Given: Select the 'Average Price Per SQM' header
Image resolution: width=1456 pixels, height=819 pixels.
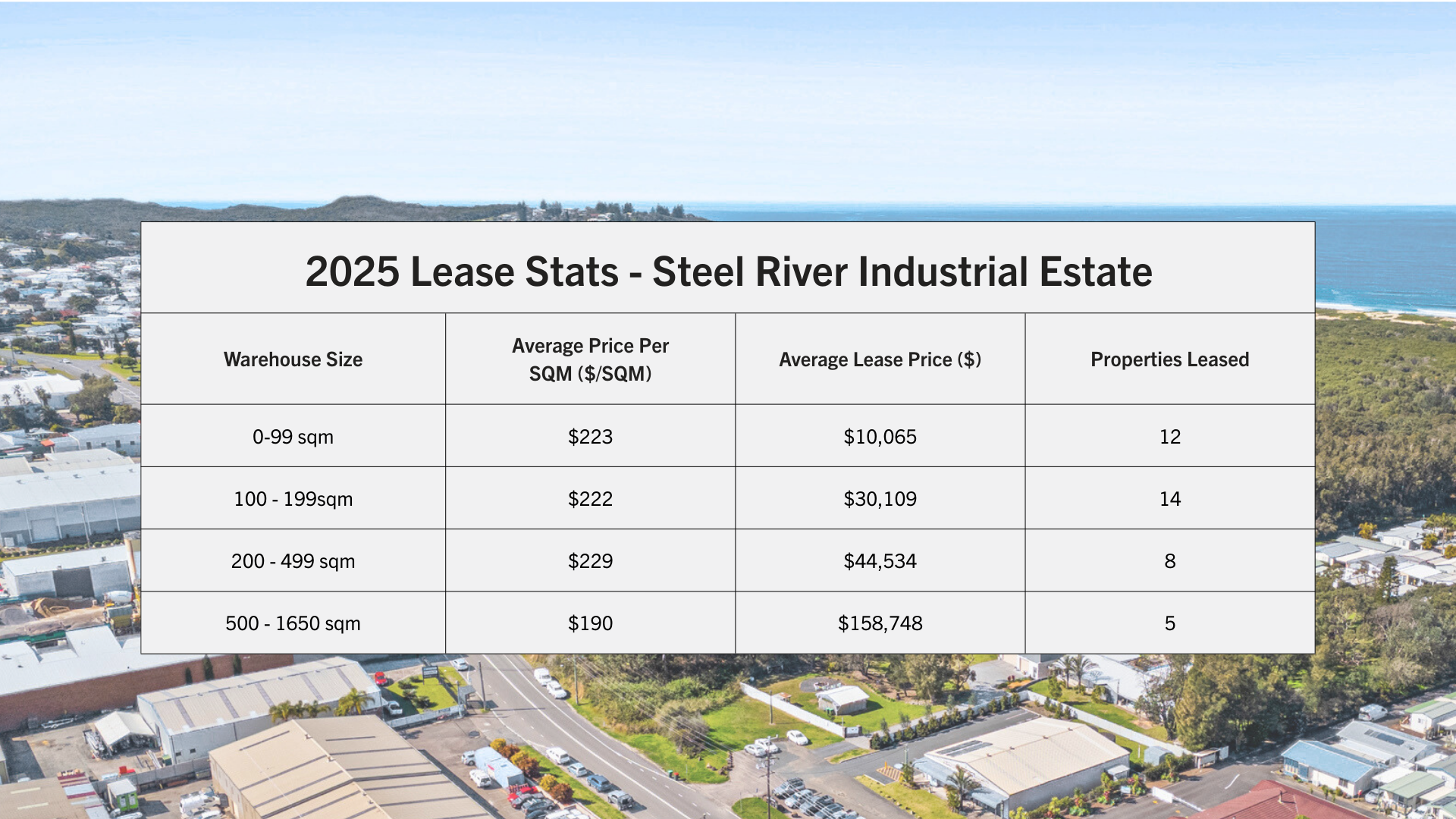Looking at the screenshot, I should point(590,359).
